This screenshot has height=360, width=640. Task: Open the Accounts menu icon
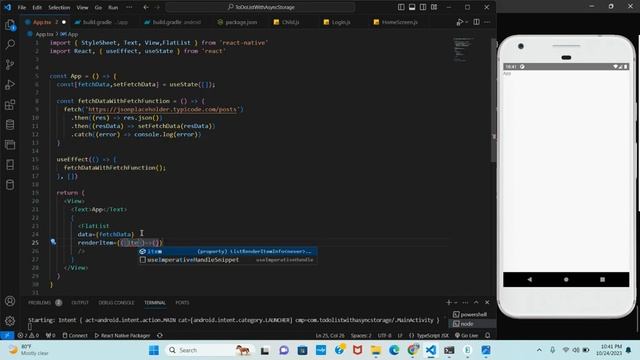tap(10, 301)
